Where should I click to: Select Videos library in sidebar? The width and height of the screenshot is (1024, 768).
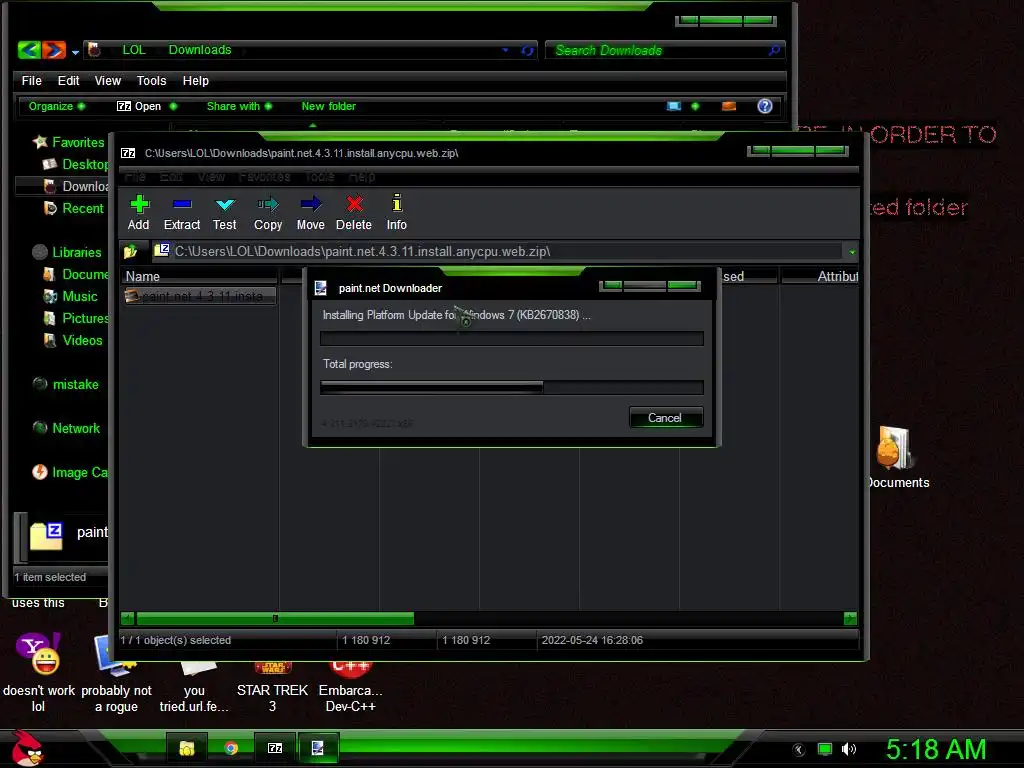[x=73, y=340]
